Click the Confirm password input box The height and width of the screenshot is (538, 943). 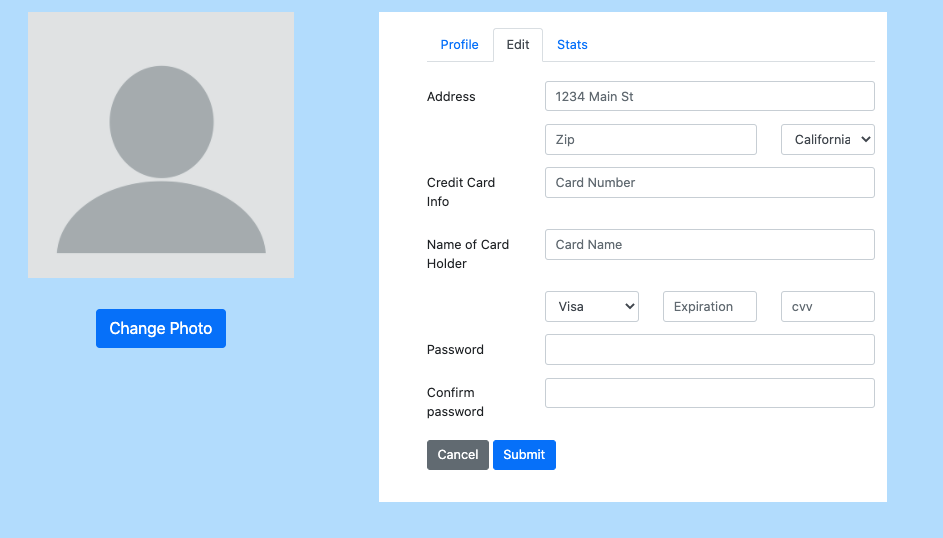click(x=710, y=393)
